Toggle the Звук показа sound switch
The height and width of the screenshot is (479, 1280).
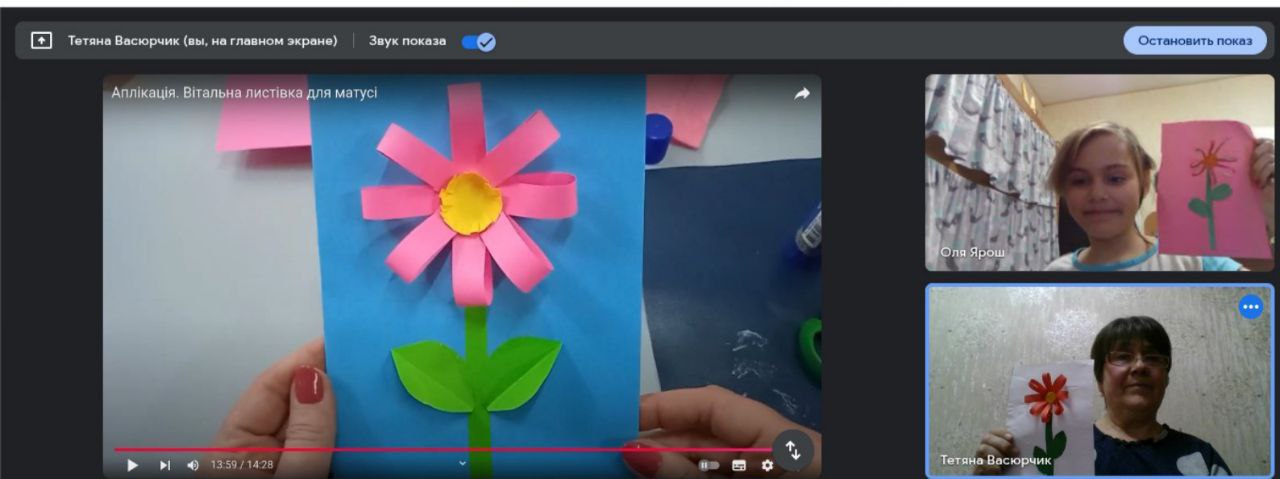(x=479, y=42)
